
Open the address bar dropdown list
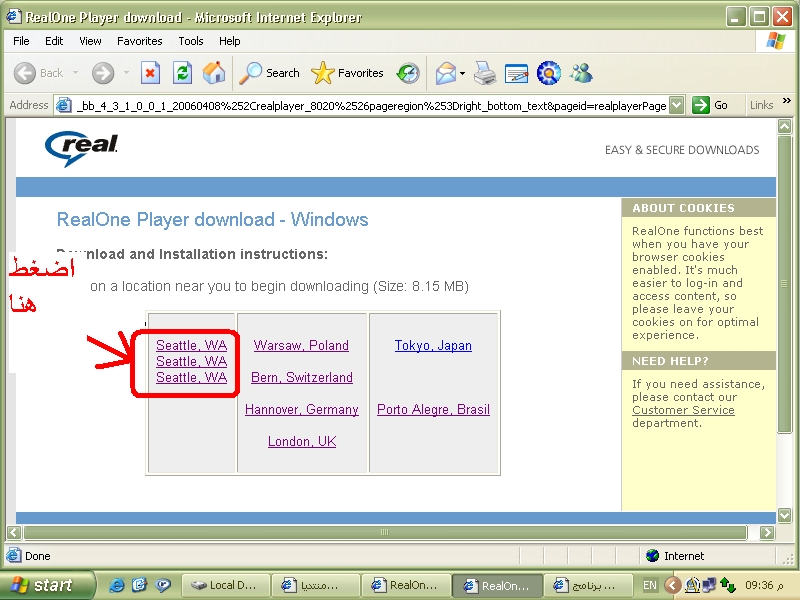point(676,105)
